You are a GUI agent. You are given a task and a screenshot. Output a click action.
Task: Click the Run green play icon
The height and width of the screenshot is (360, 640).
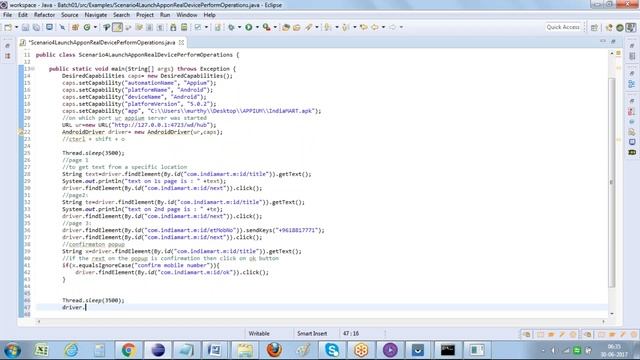pyautogui.click(x=249, y=27)
